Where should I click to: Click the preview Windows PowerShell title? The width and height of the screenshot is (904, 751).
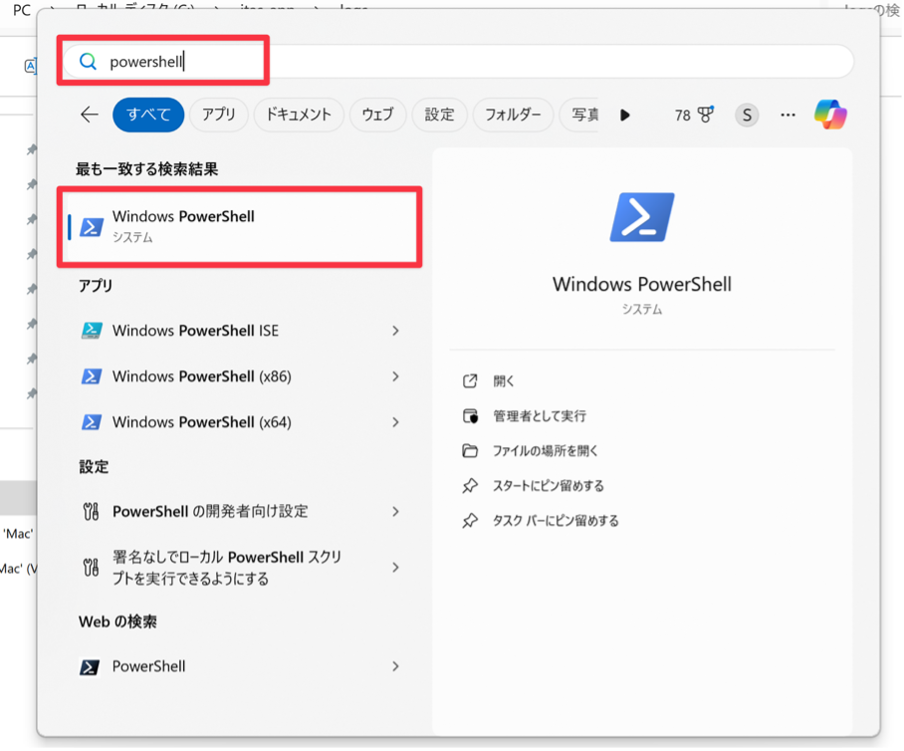pos(642,284)
